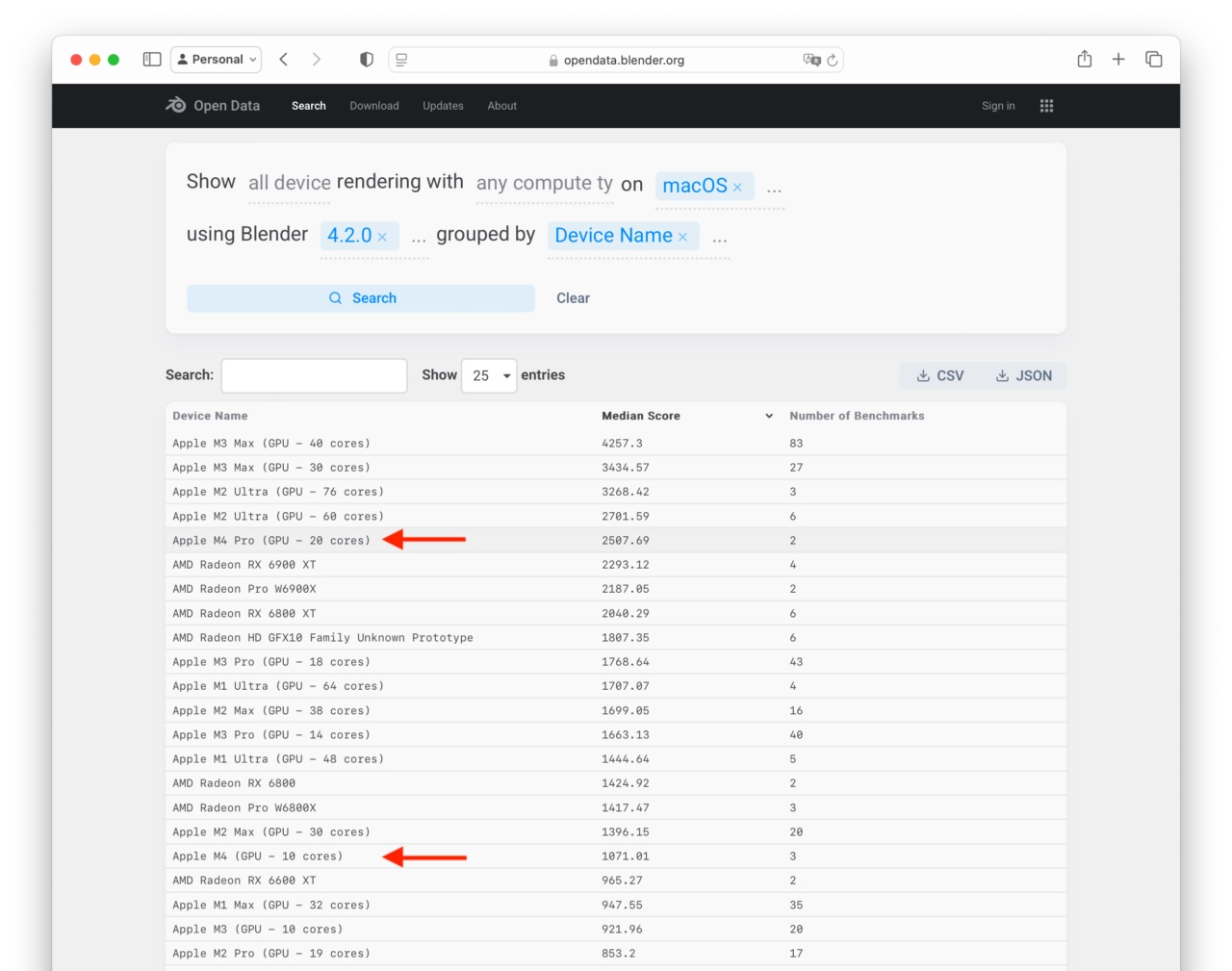Select Apple M3 Max 40 cores row
Viewport: 1232px width, 971px height.
pos(616,444)
